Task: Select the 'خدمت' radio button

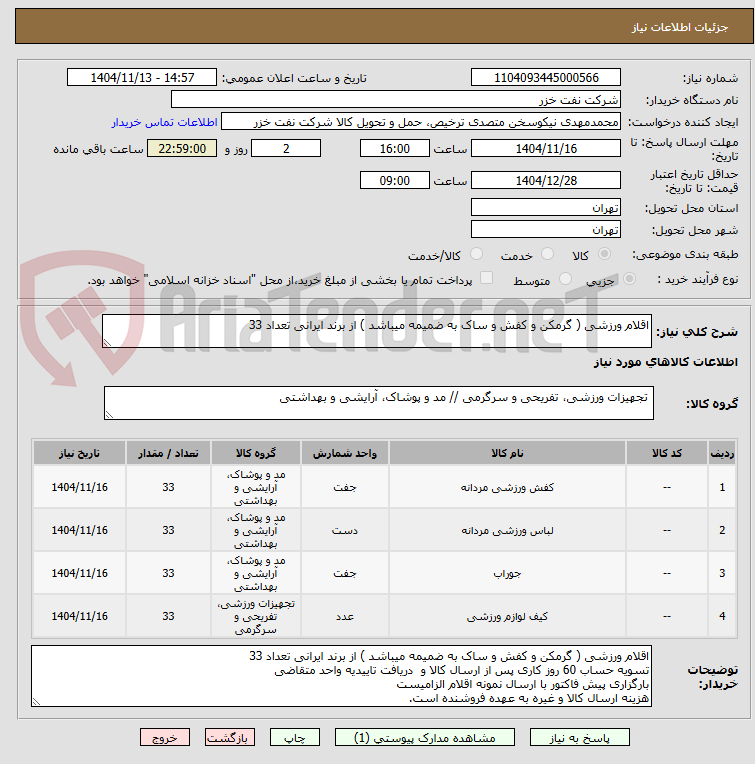Action: click(x=547, y=254)
